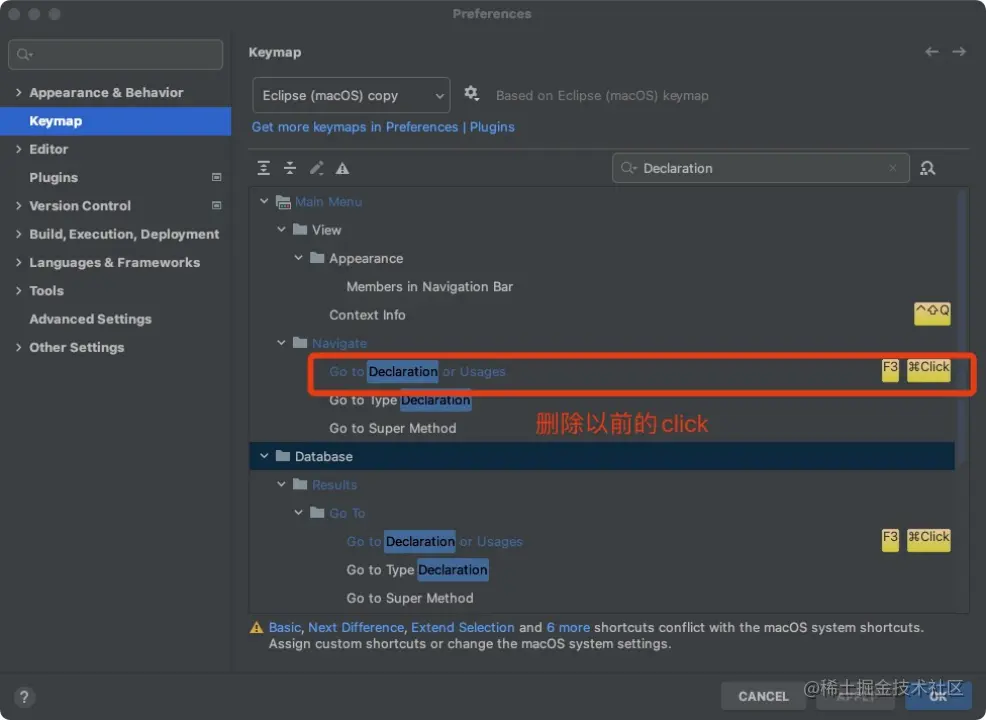
Task: Collapse the Main Menu tree node
Action: coord(264,201)
